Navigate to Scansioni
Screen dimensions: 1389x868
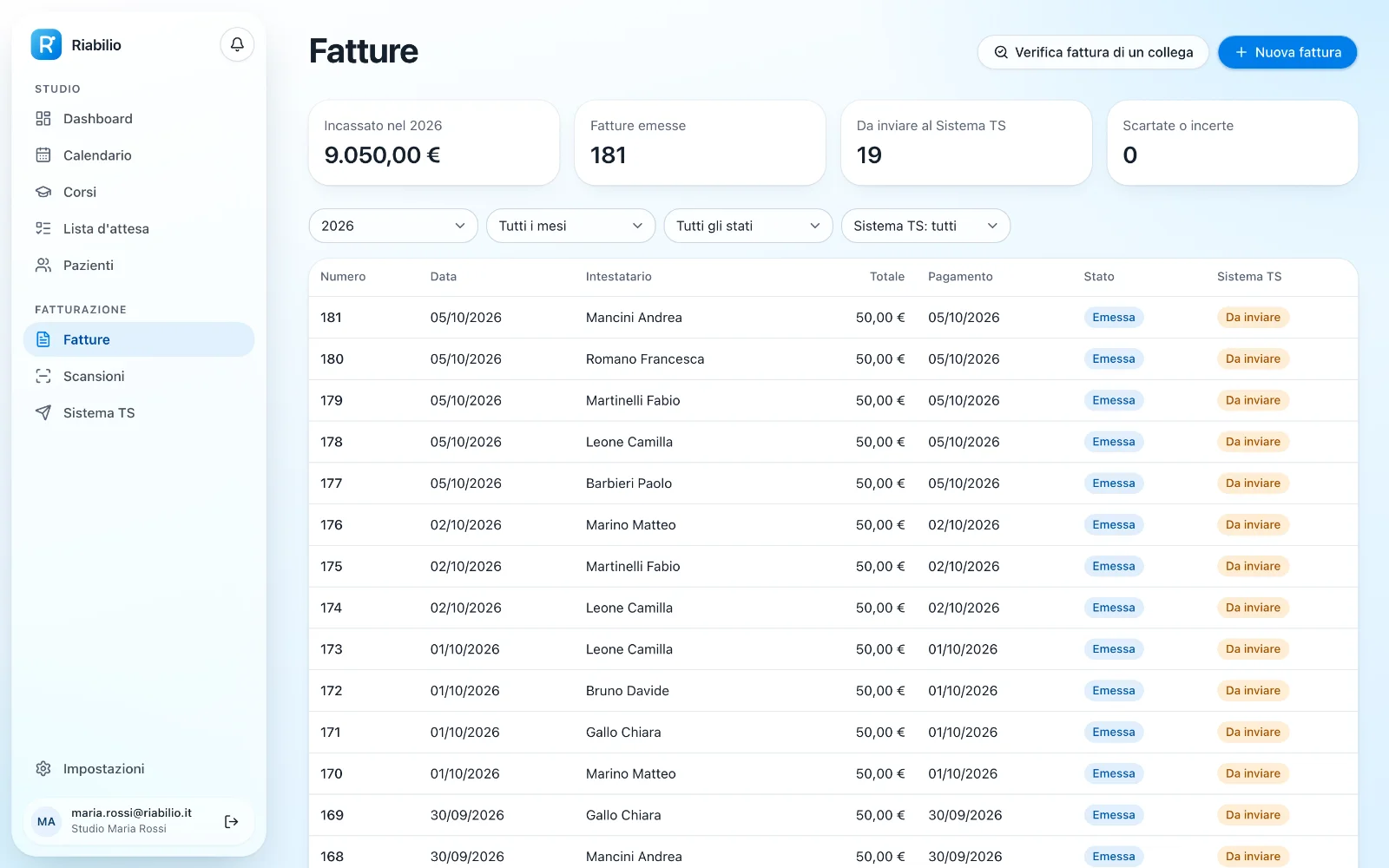[x=139, y=376]
